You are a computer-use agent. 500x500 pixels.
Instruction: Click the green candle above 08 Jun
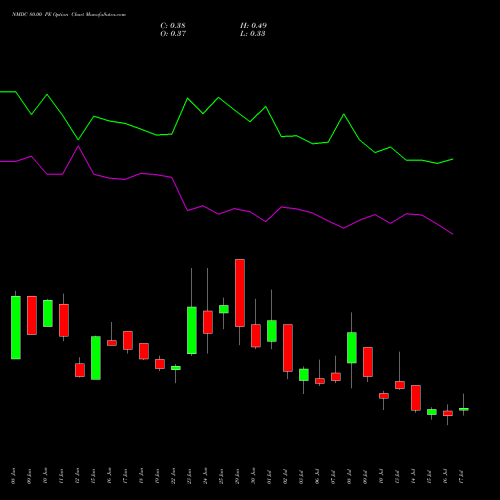tap(16, 327)
